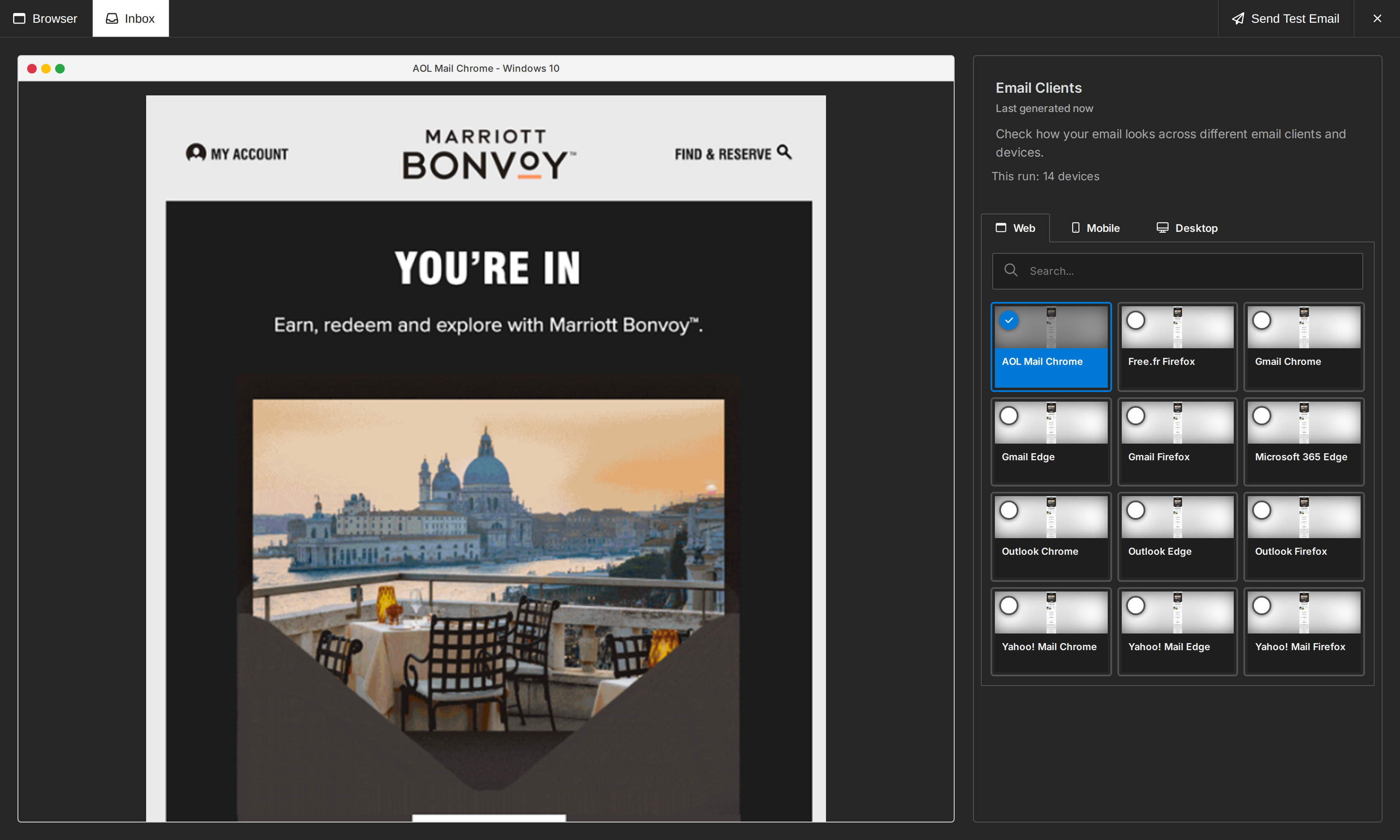Open the Inbox tab
Viewport: 1400px width, 840px height.
(131, 18)
